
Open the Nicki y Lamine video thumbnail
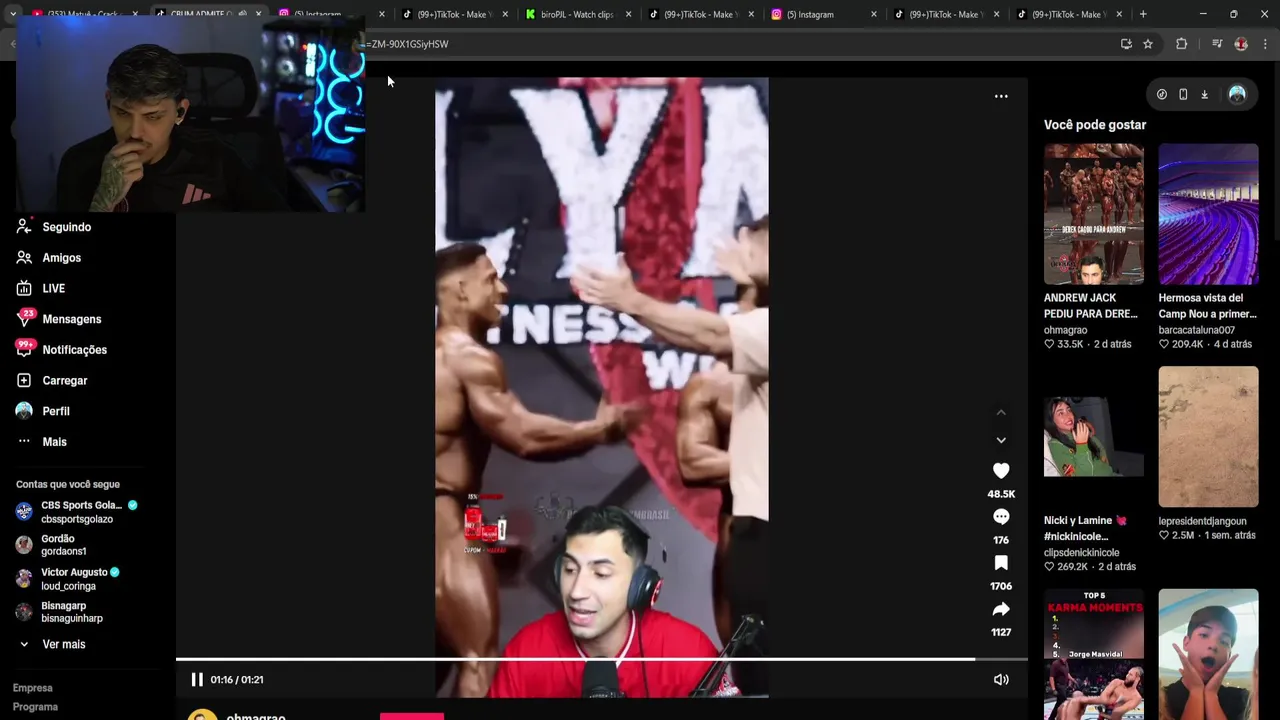click(1093, 437)
